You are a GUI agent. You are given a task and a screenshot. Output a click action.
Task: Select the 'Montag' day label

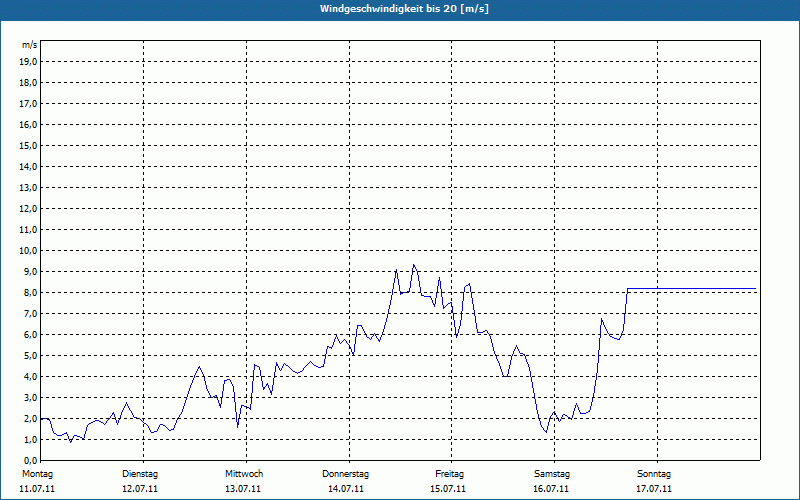pos(37,474)
